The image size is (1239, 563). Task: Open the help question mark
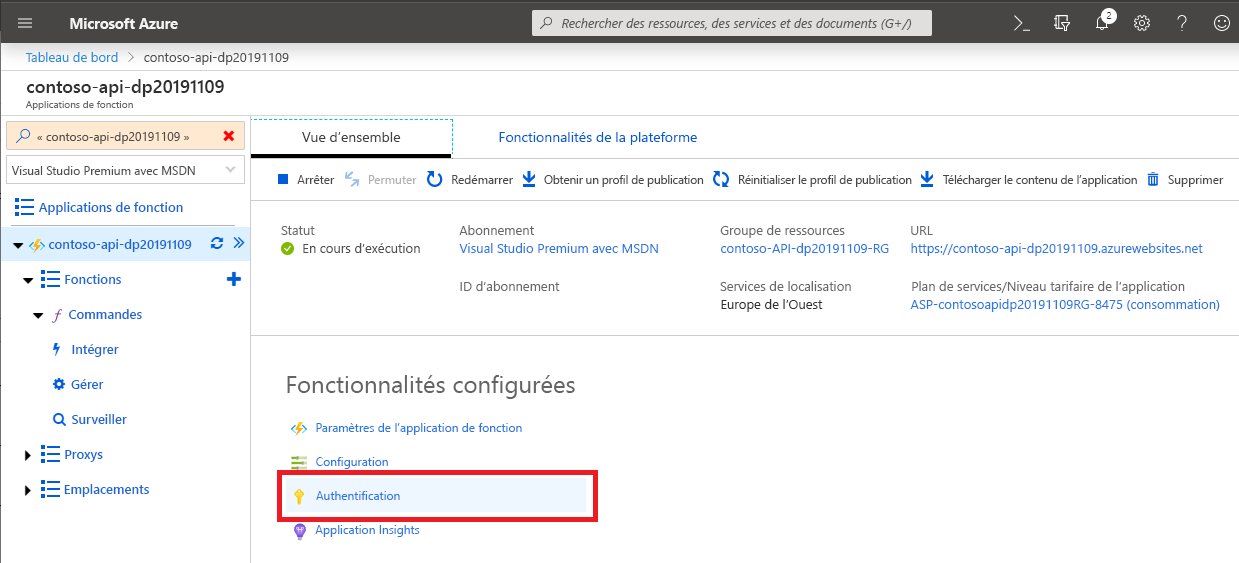pos(1182,23)
